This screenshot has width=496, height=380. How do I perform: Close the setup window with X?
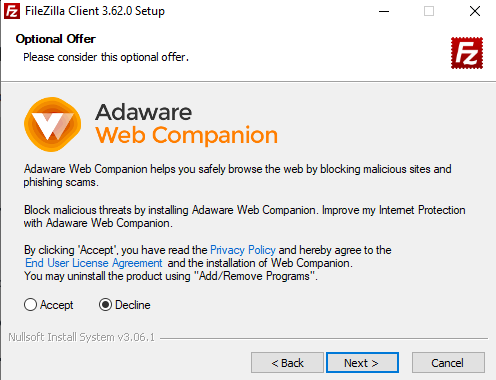point(475,11)
